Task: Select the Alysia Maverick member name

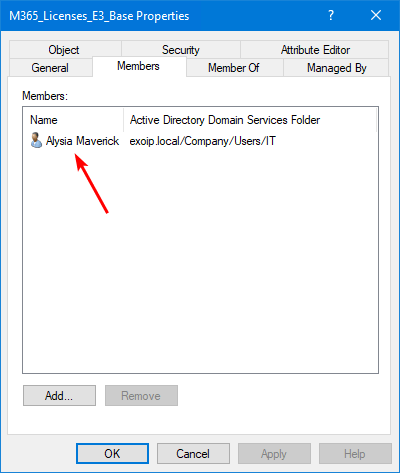Action: pyautogui.click(x=82, y=141)
